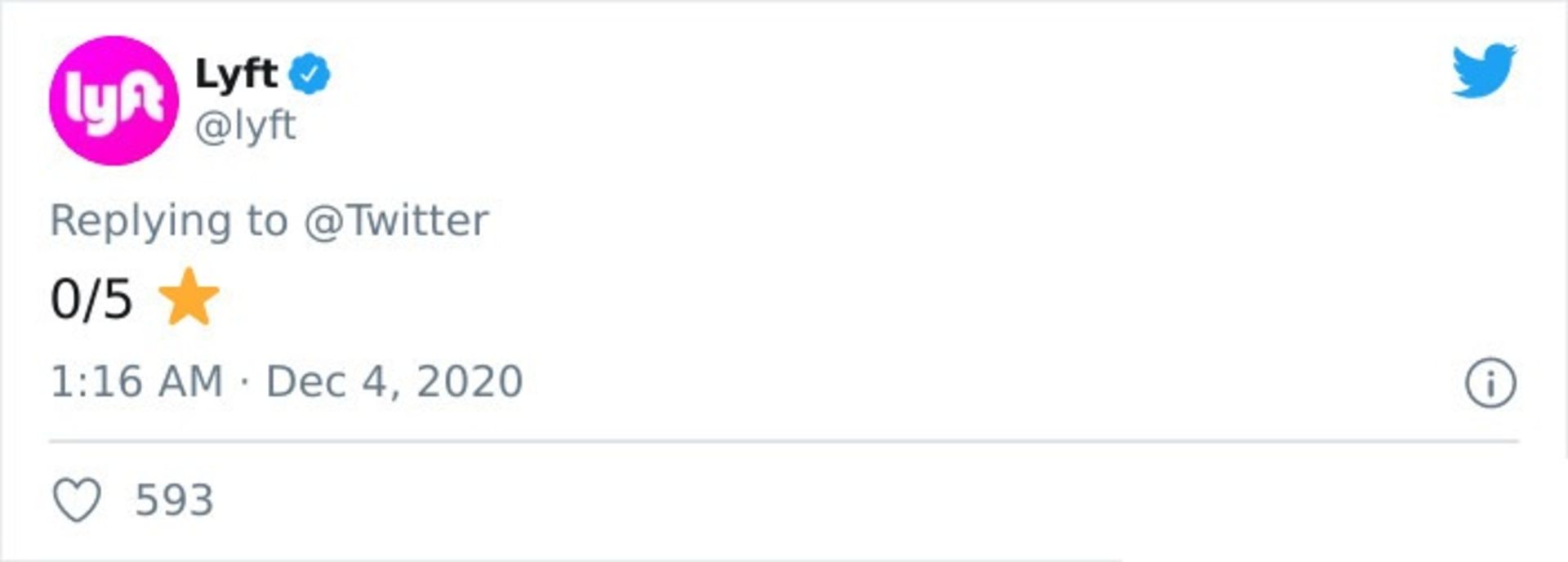Viewport: 1568px width, 562px height.
Task: Click the dot separator between time and date
Action: coord(244,382)
